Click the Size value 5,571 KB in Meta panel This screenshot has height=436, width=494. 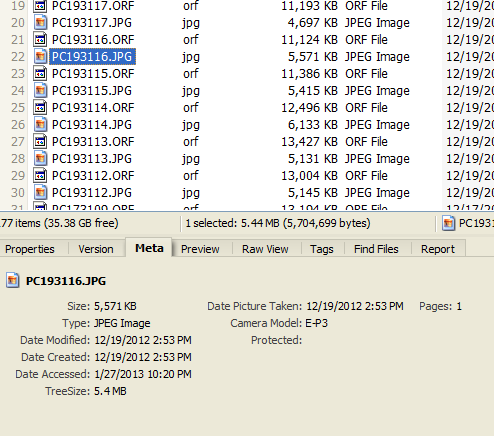115,306
